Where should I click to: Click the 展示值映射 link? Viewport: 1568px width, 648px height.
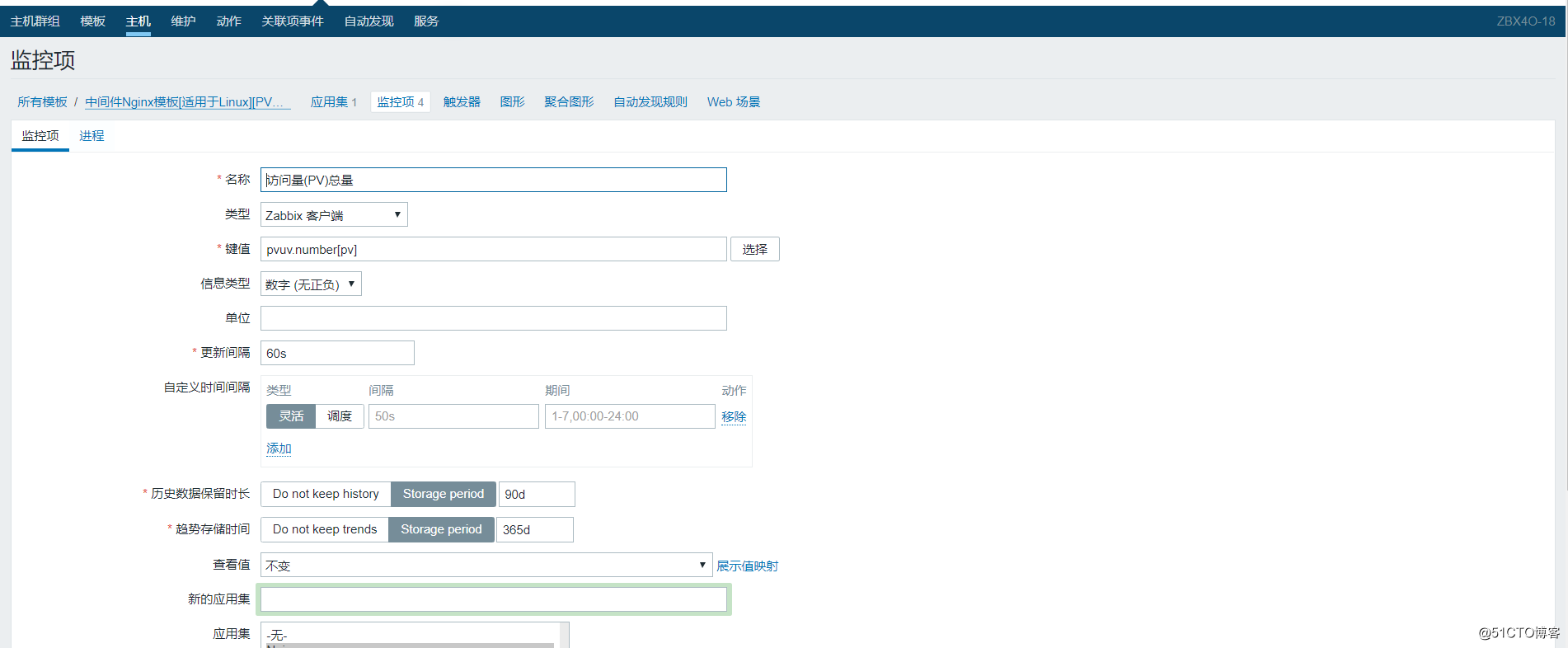747,566
